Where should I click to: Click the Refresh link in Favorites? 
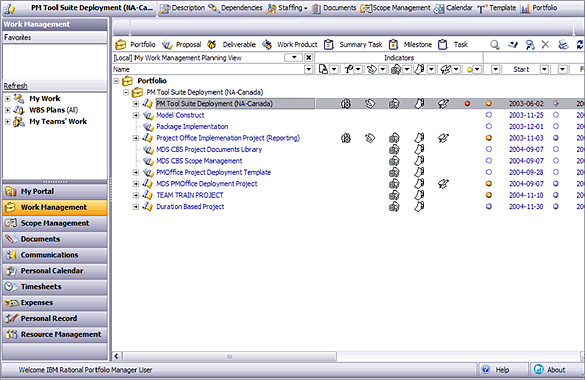15,86
